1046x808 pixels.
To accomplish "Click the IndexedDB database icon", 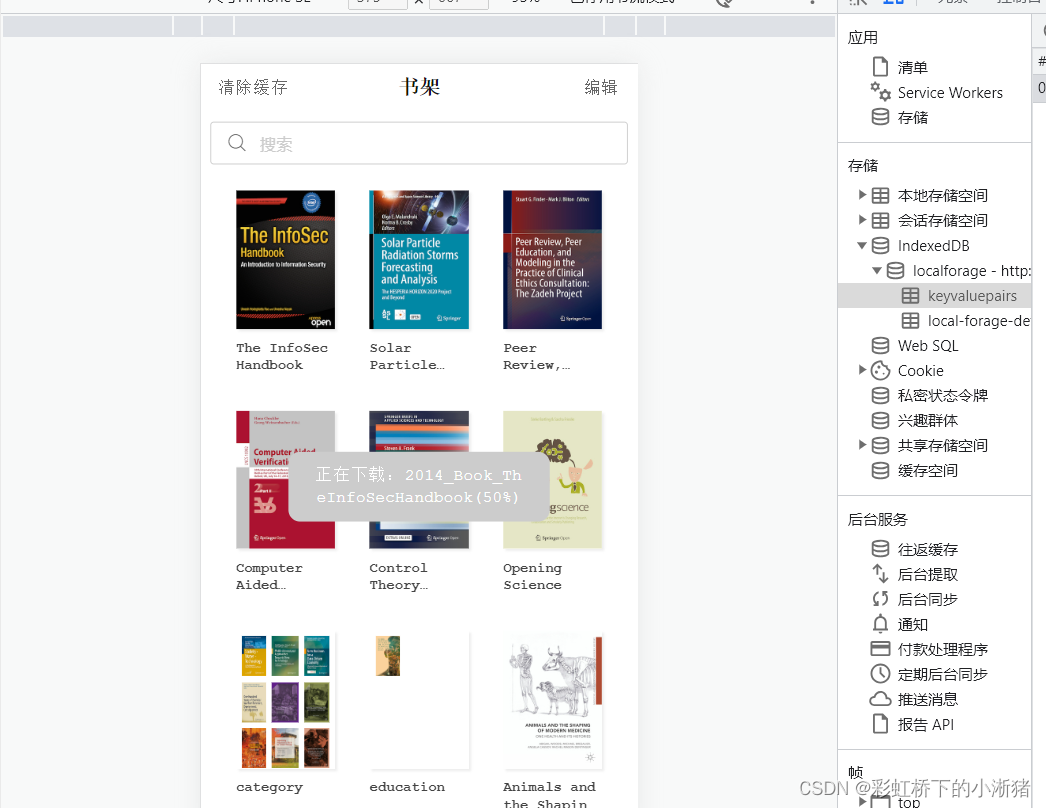I will [880, 246].
